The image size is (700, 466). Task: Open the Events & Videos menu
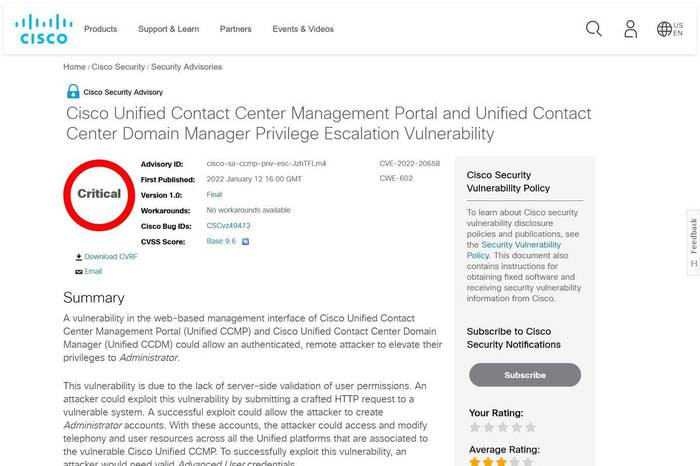coord(303,29)
